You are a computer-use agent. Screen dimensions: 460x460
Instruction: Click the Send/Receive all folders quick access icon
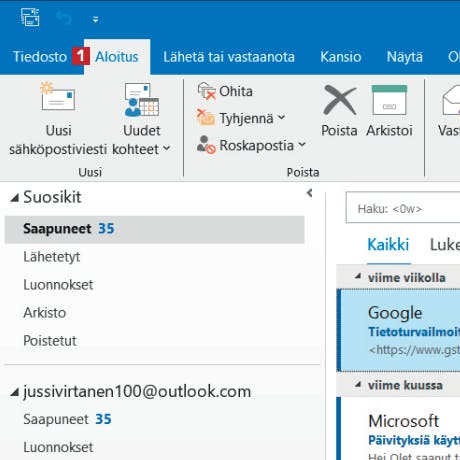[x=30, y=17]
